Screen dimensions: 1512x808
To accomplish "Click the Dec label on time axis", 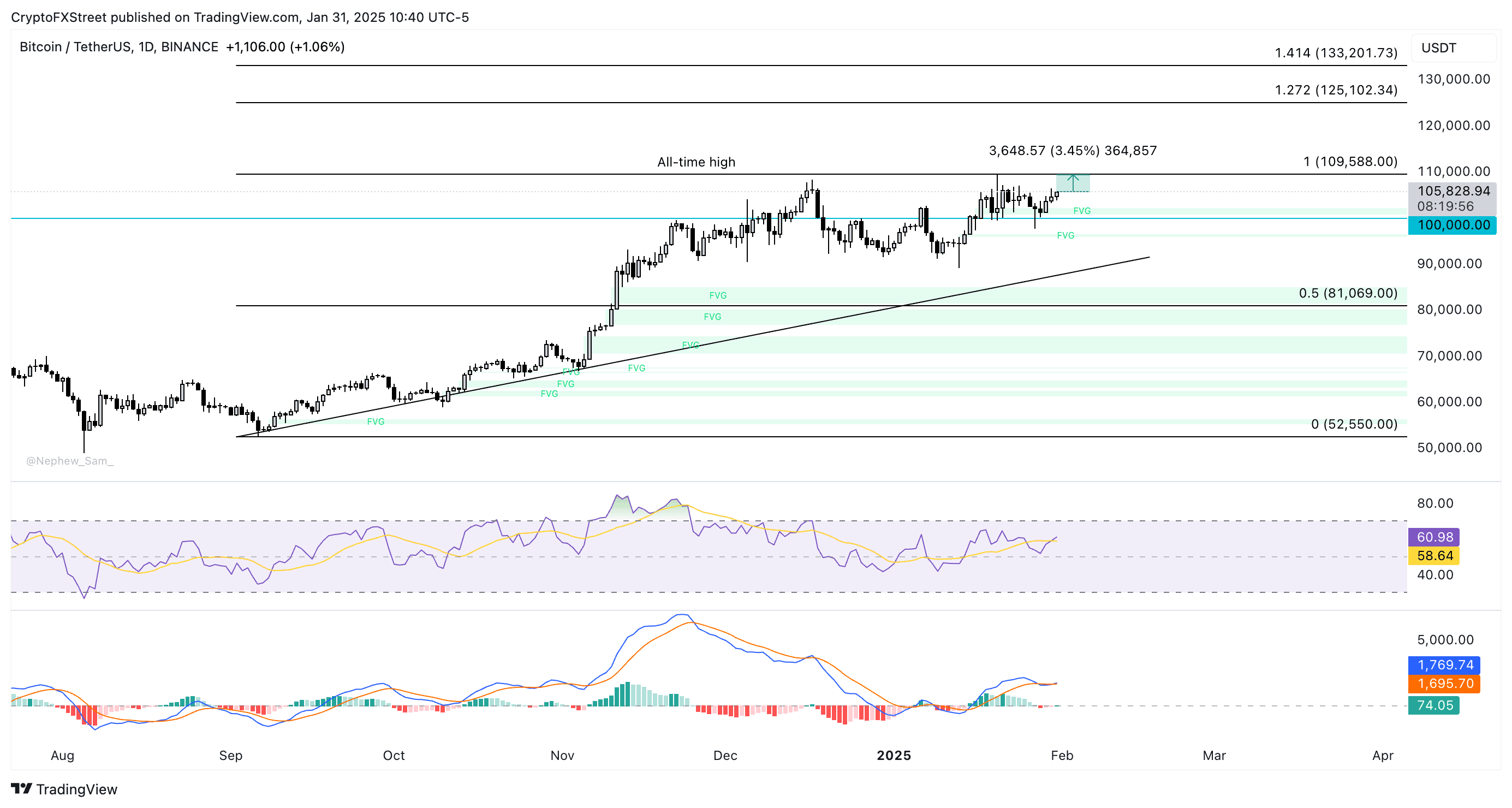I will click(x=725, y=755).
